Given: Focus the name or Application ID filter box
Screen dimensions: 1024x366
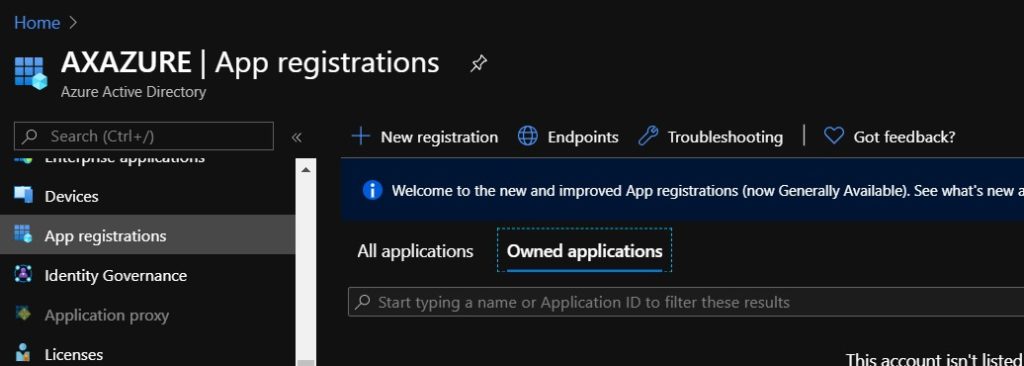Looking at the screenshot, I should [x=686, y=302].
